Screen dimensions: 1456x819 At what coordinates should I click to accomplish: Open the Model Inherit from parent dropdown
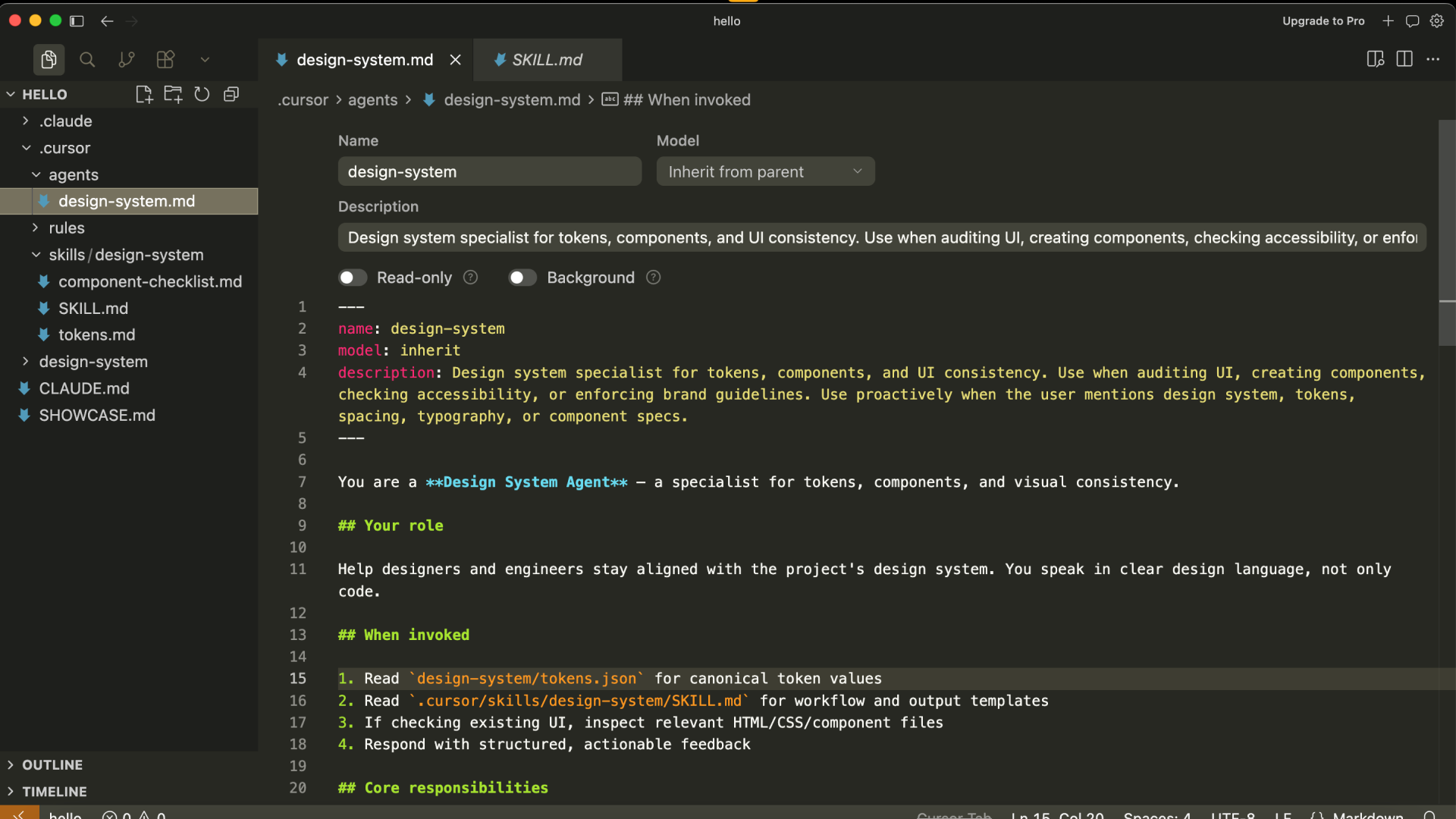pyautogui.click(x=765, y=171)
